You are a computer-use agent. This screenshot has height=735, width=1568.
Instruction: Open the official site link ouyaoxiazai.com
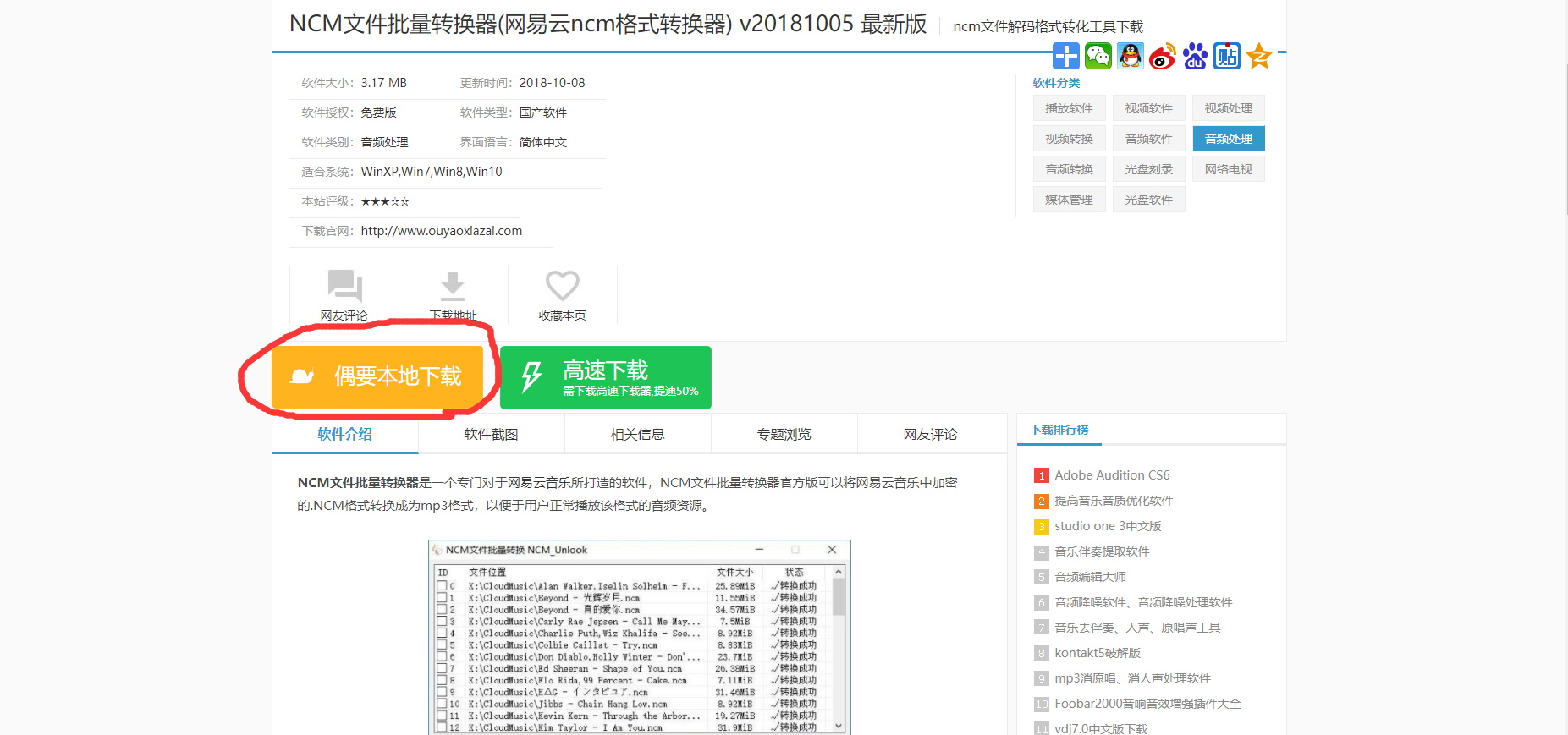click(x=442, y=231)
